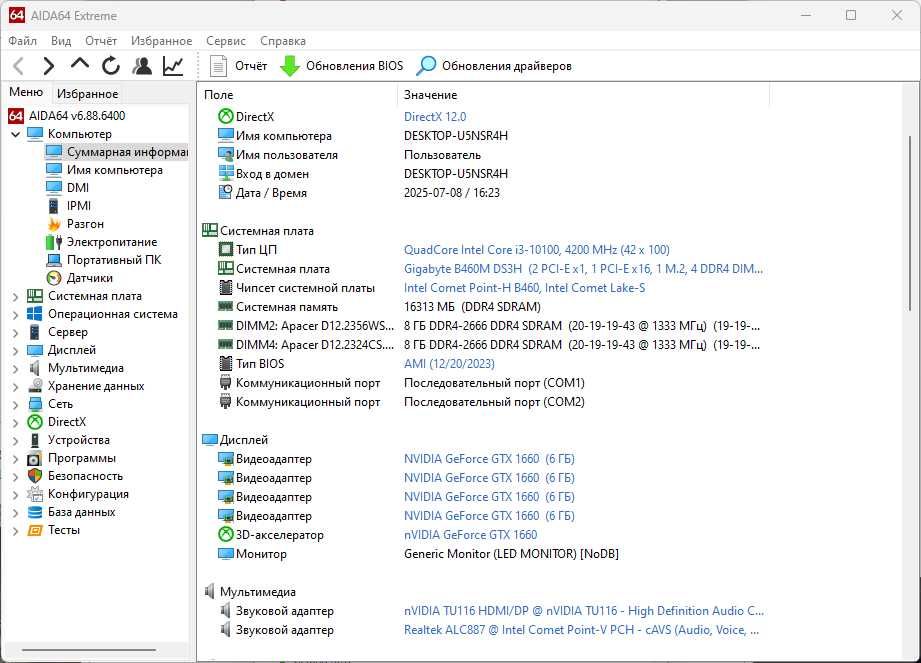Image resolution: width=921 pixels, height=663 pixels.
Task: Click the Хранение данных storage icon
Action: pos(35,386)
